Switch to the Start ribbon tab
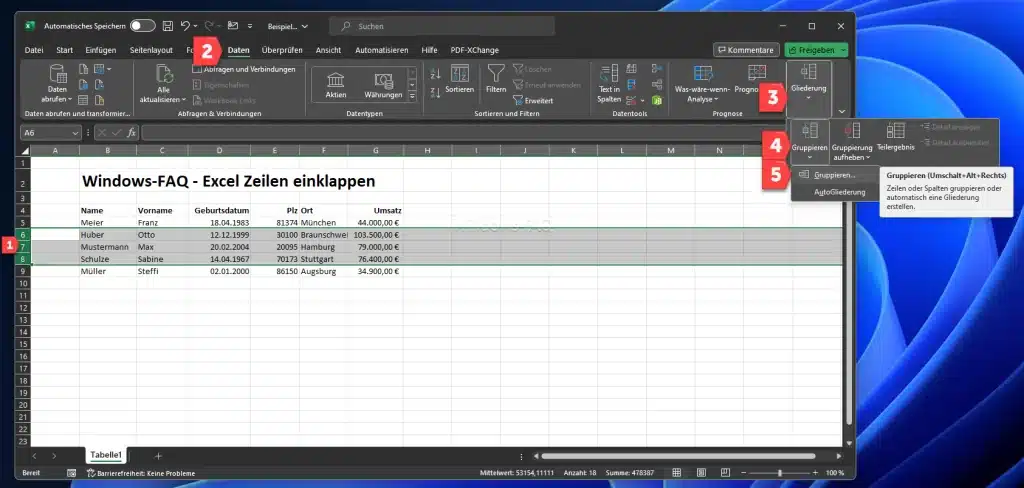The width and height of the screenshot is (1024, 488). pos(65,50)
